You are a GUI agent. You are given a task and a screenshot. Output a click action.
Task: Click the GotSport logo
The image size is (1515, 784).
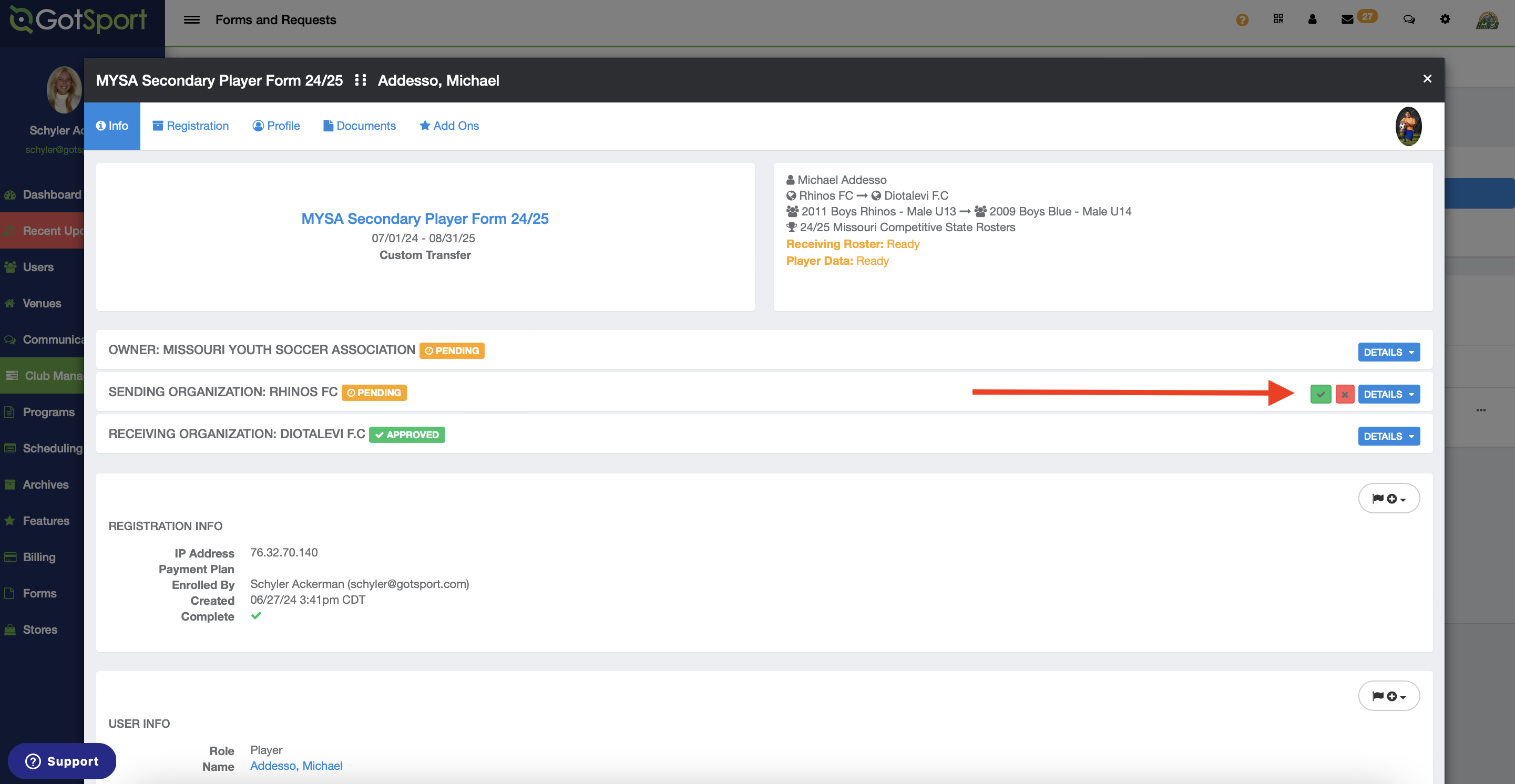pyautogui.click(x=79, y=19)
